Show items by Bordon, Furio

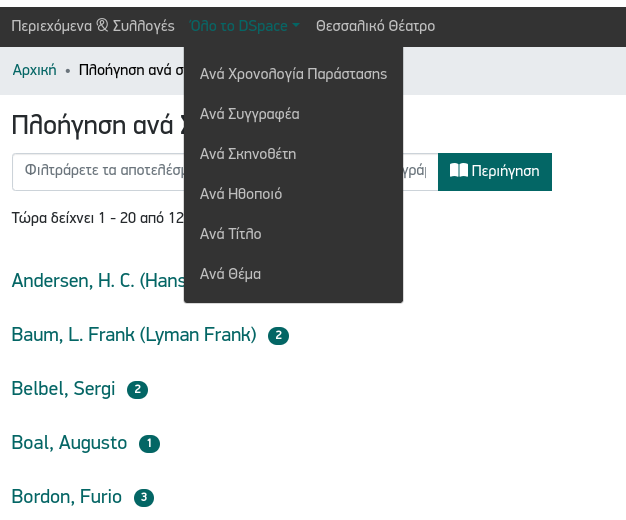(66, 497)
